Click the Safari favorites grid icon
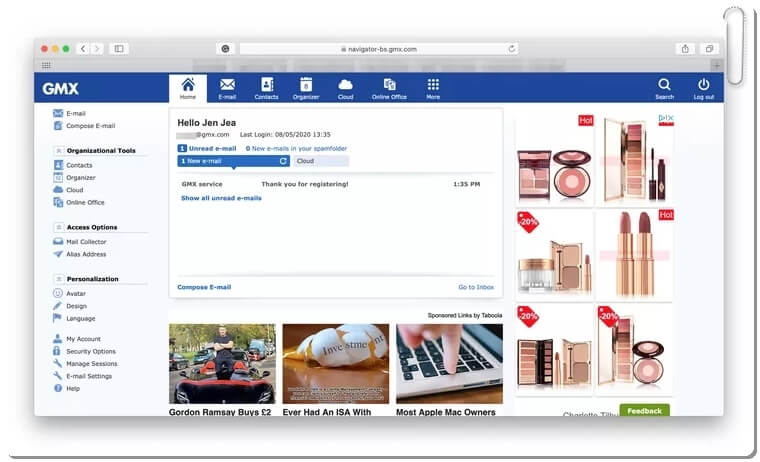The image size is (760, 462). coord(46,65)
